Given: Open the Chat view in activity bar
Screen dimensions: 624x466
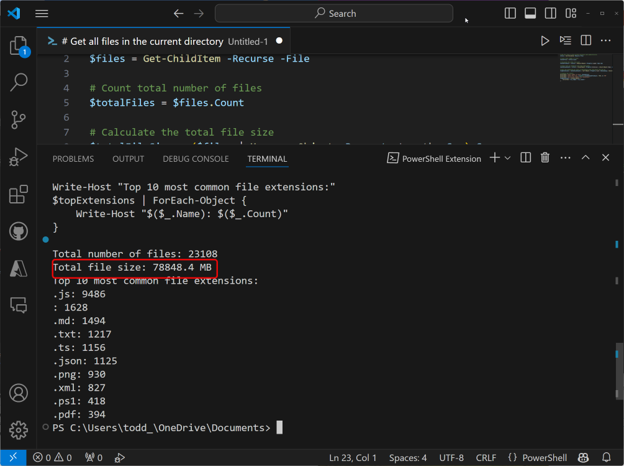Looking at the screenshot, I should (x=18, y=305).
